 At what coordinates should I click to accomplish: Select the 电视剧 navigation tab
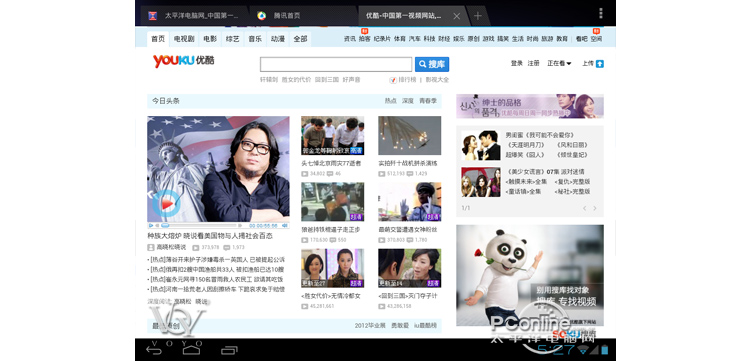(x=184, y=39)
